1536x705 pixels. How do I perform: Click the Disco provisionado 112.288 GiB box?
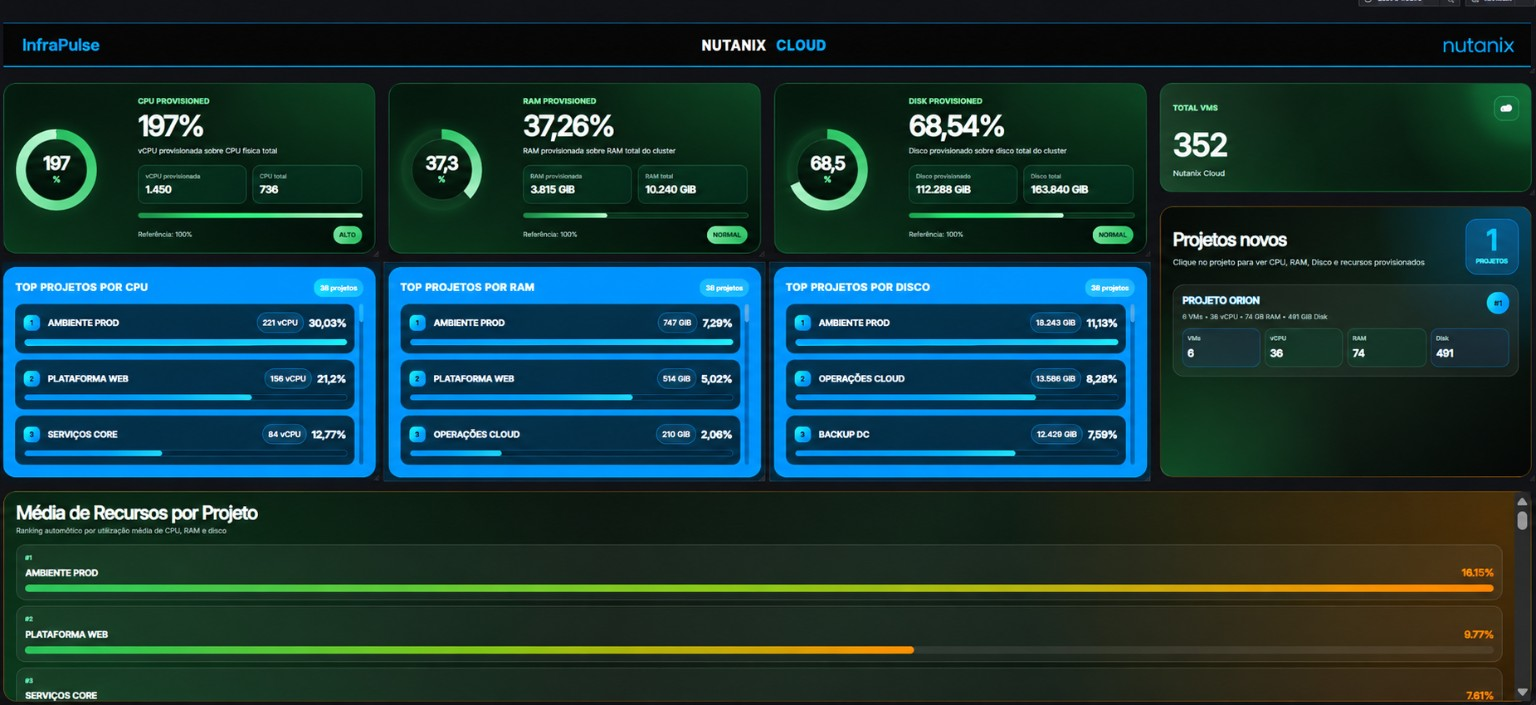coord(963,184)
